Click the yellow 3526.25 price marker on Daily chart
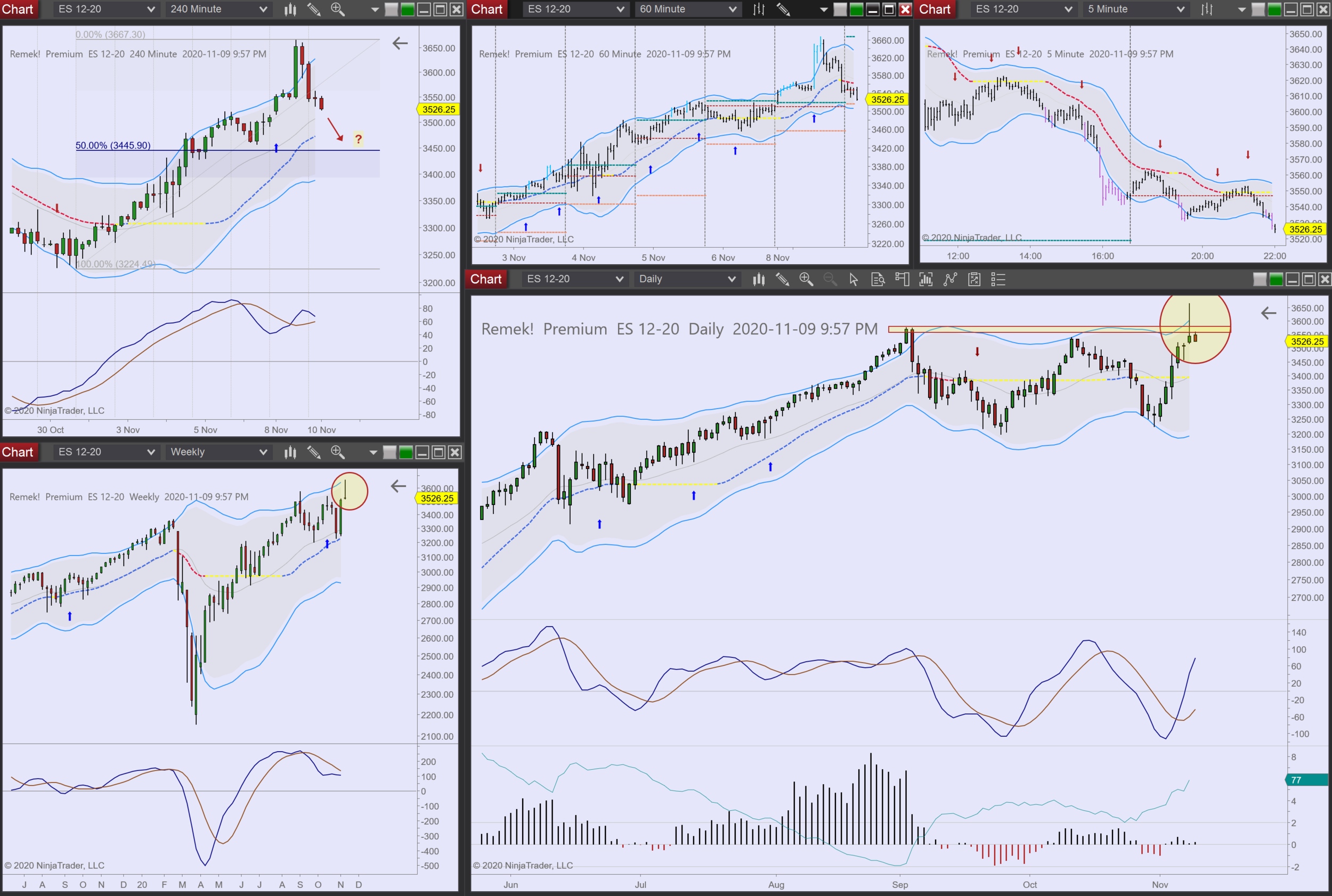1332x896 pixels. click(1307, 341)
